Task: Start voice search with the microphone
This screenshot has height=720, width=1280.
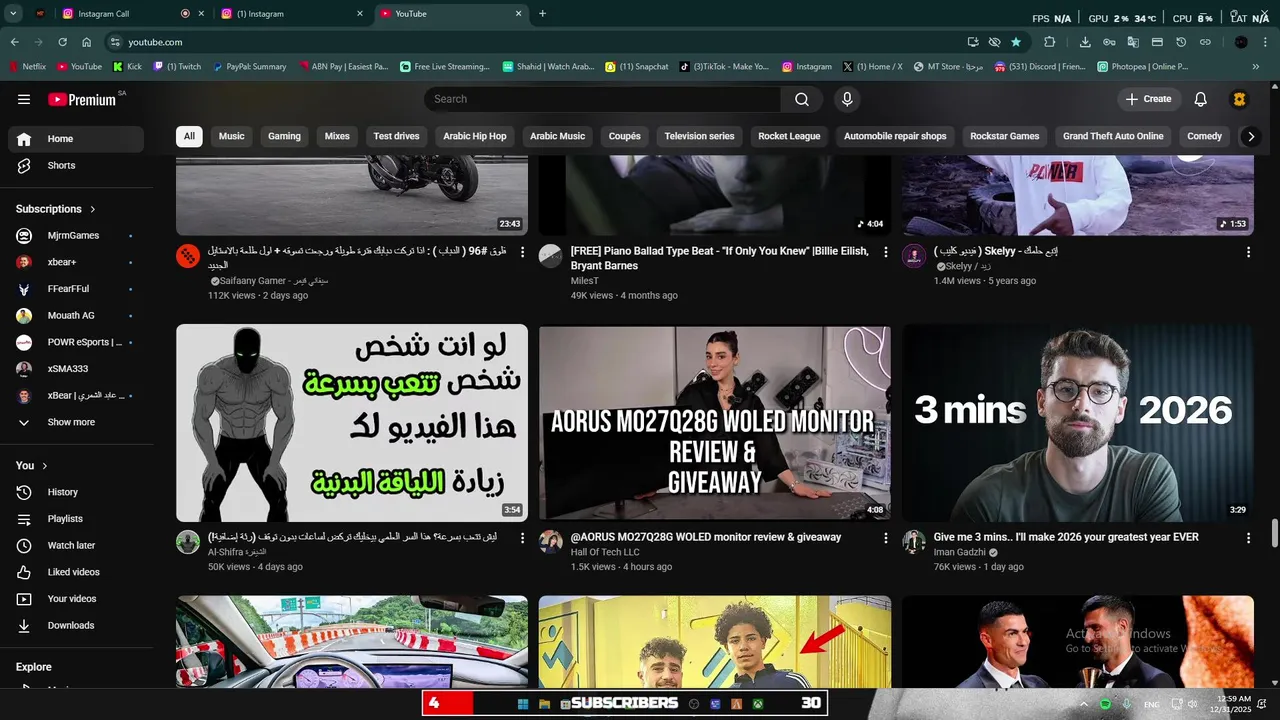Action: pos(847,99)
